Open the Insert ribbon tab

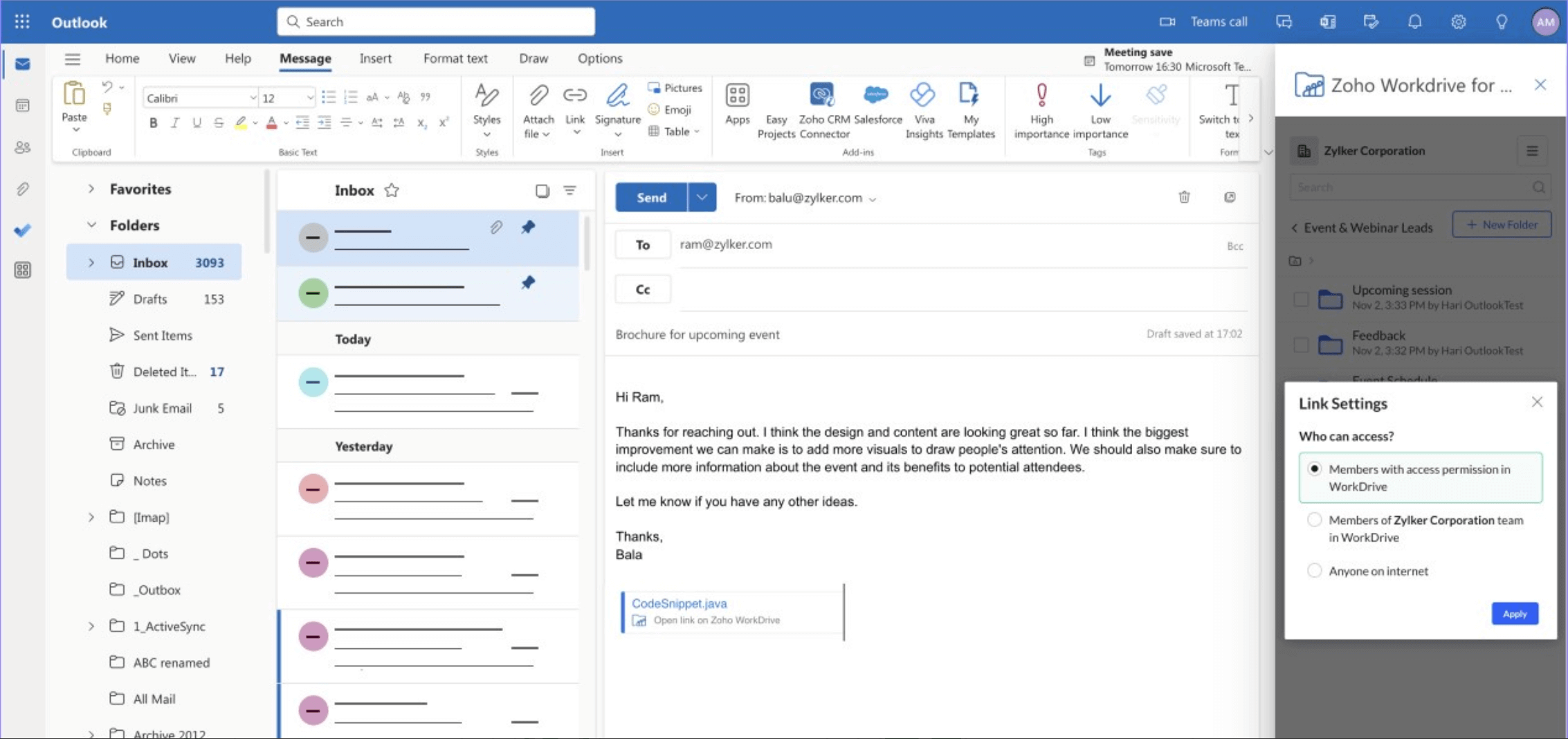click(375, 59)
